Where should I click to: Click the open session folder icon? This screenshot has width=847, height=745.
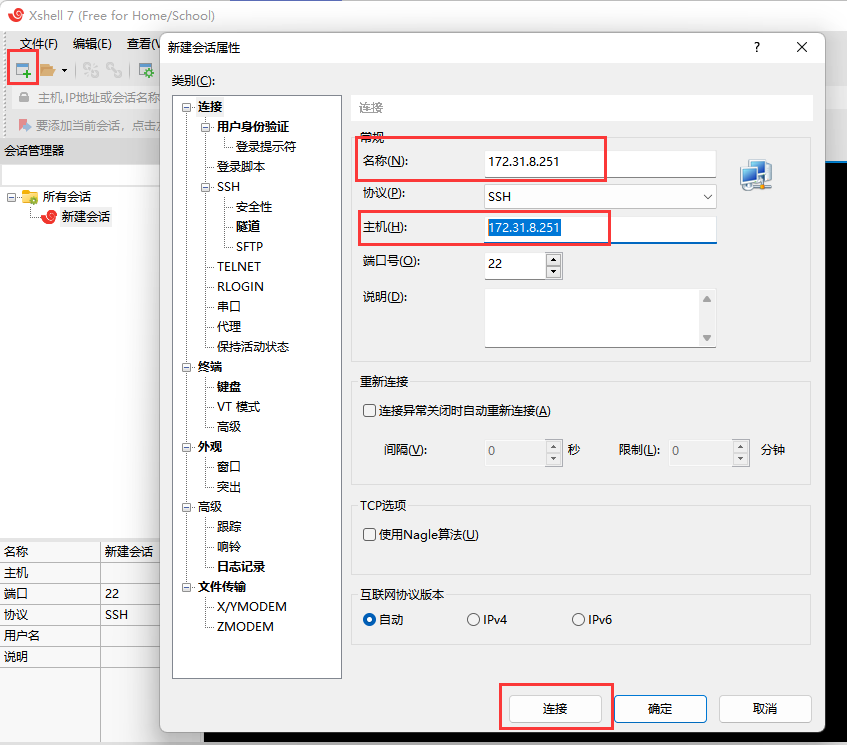pos(47,70)
